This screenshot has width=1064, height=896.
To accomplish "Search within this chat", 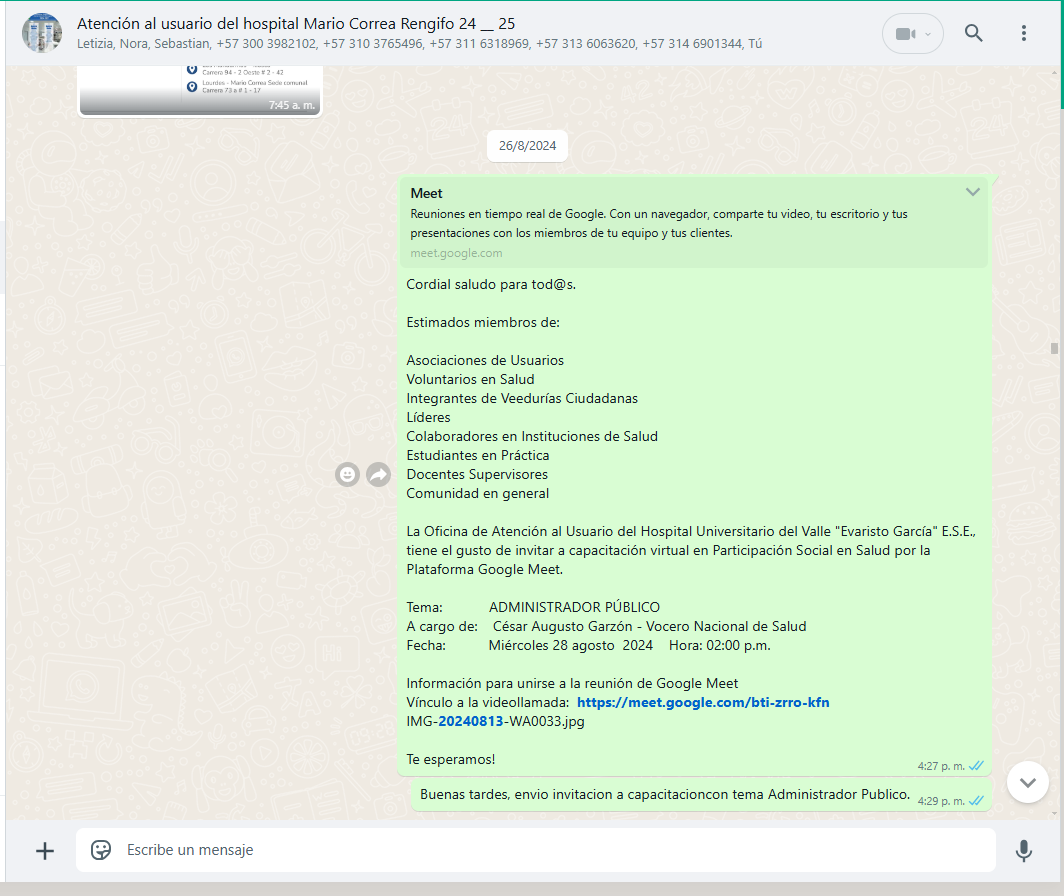I will pyautogui.click(x=974, y=33).
